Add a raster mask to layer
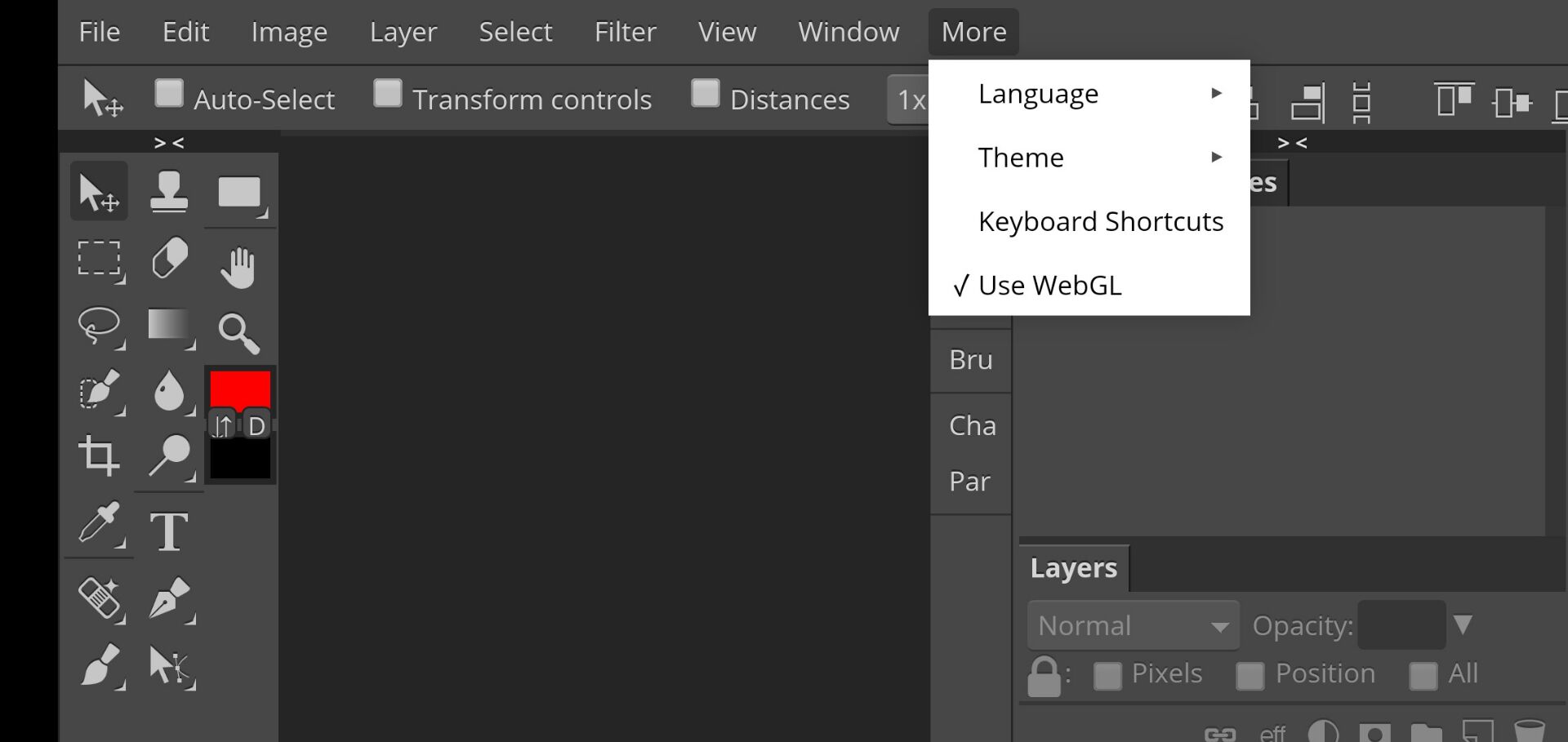This screenshot has width=1568, height=742. tap(1374, 731)
